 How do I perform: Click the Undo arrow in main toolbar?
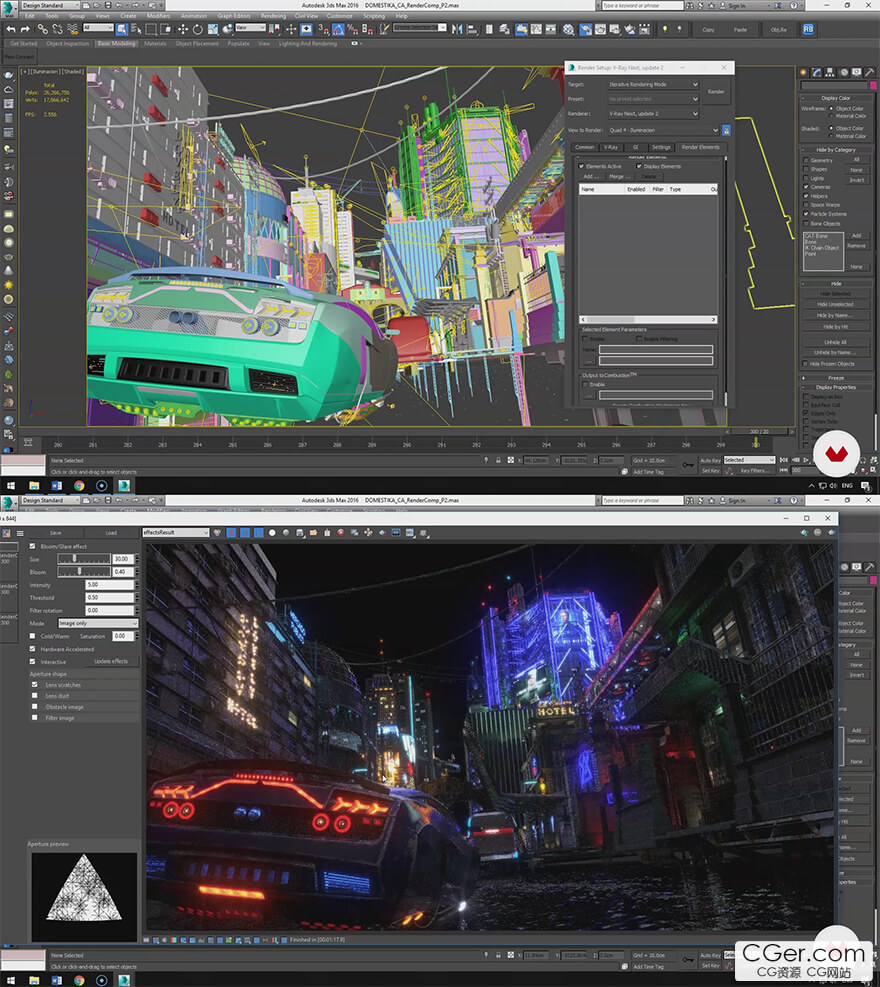(11, 29)
